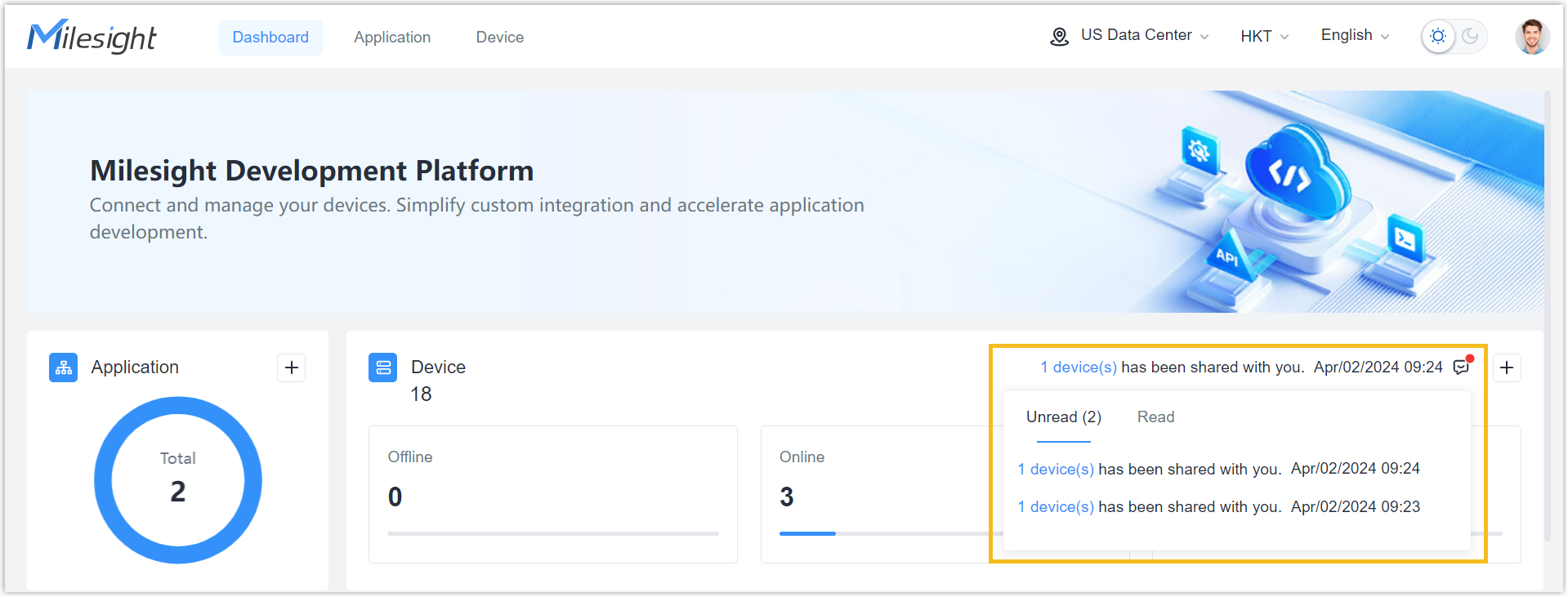1568x597 pixels.
Task: Select the moon dark-mode icon
Action: click(x=1471, y=36)
